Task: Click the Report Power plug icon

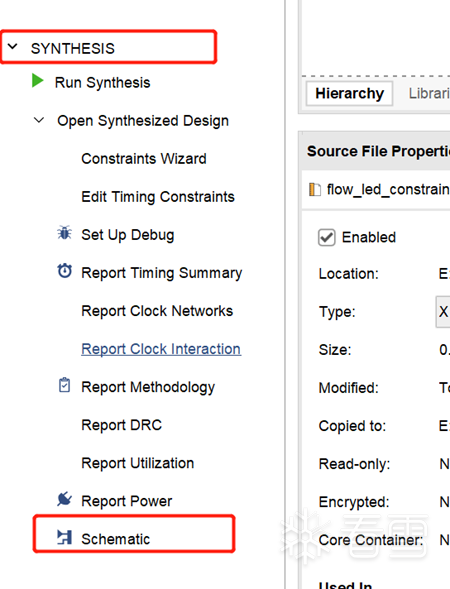Action: [65, 499]
